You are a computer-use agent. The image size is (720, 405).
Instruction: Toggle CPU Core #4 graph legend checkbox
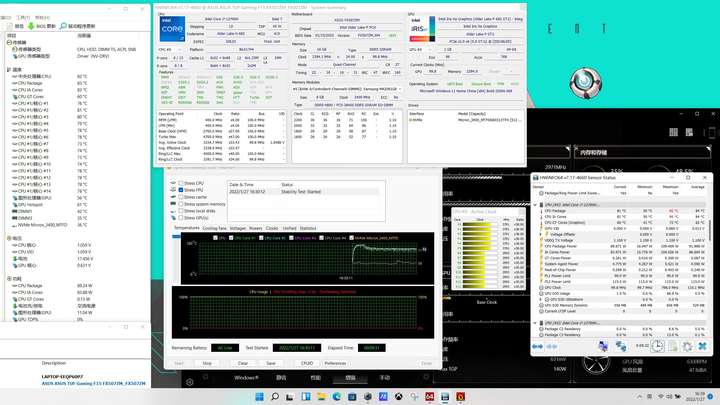321,238
